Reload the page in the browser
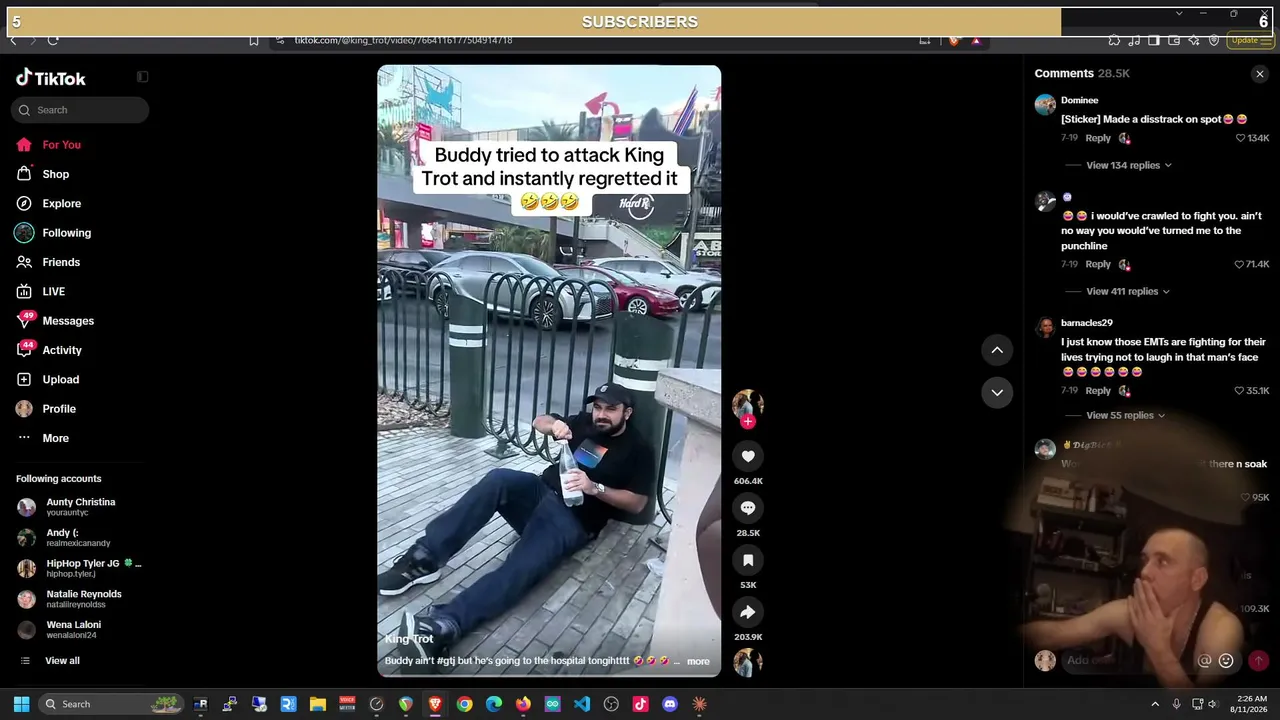The image size is (1280, 720). click(53, 41)
